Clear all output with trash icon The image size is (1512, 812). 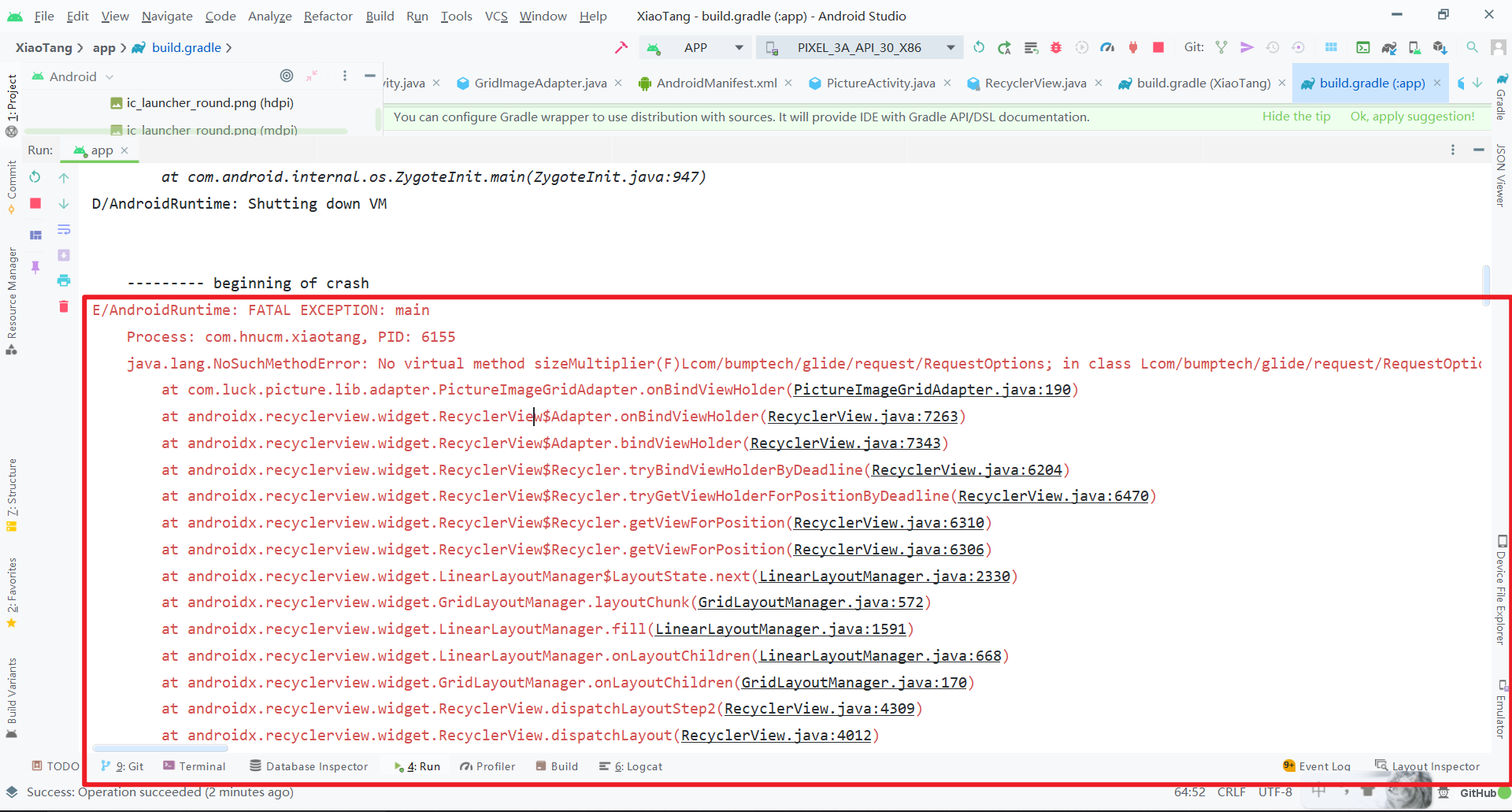click(64, 306)
